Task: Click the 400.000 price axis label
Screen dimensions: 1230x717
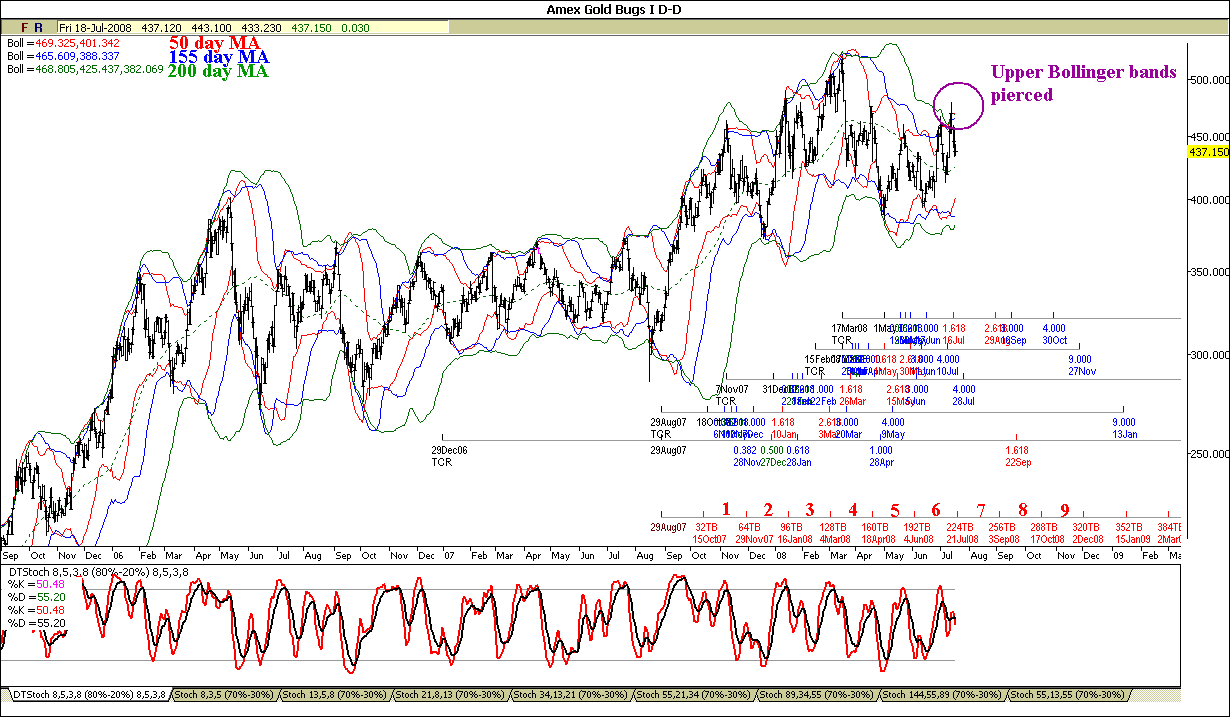Action: click(1210, 200)
